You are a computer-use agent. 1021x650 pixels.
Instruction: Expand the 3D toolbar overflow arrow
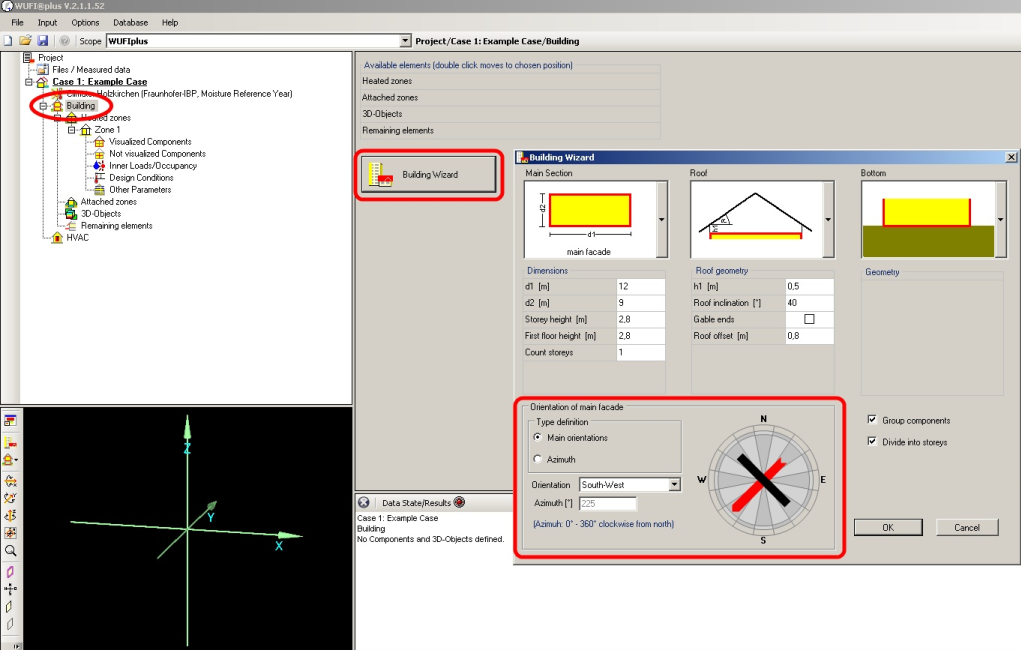(16, 646)
